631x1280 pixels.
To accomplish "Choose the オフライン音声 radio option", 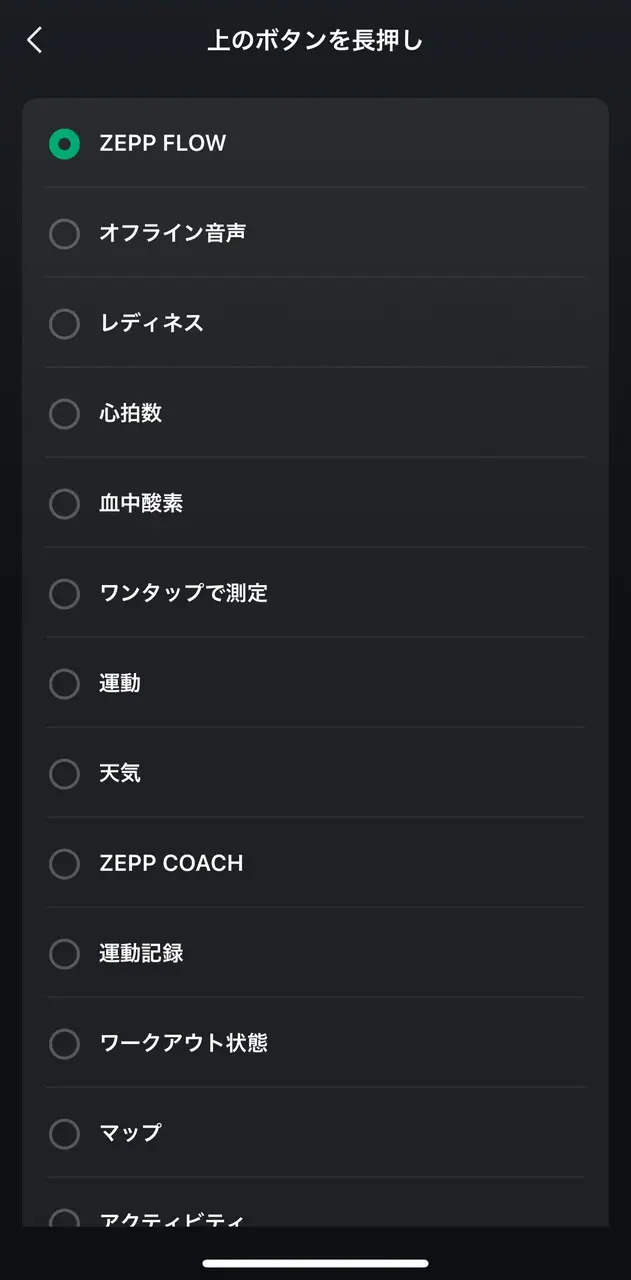I will (x=64, y=234).
